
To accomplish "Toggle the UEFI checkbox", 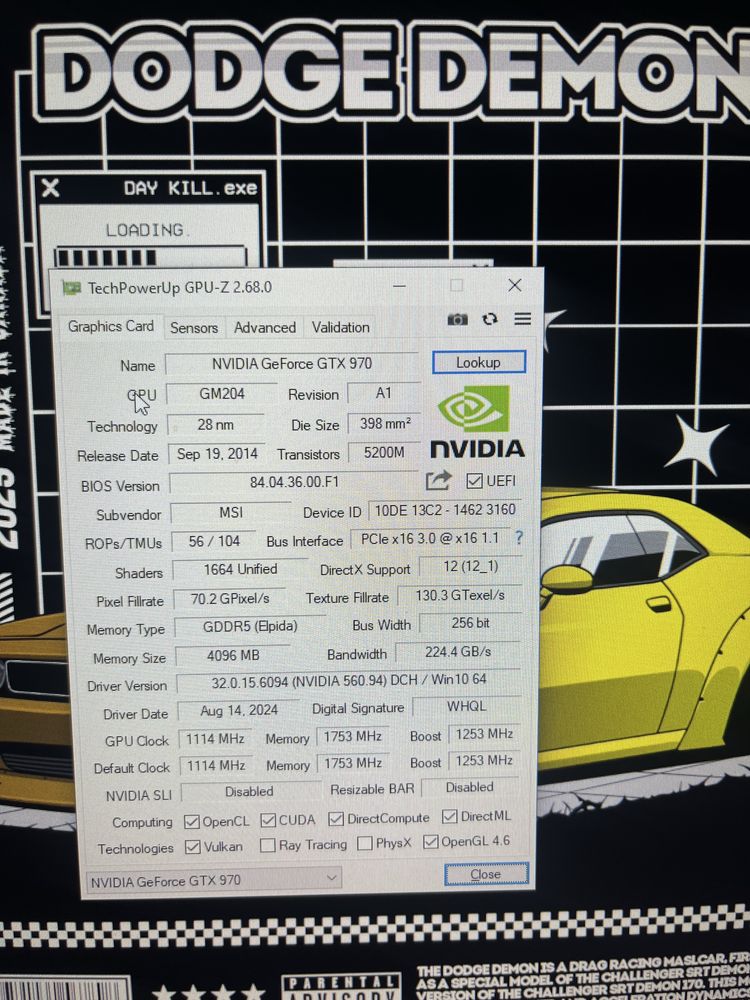I will pyautogui.click(x=474, y=481).
